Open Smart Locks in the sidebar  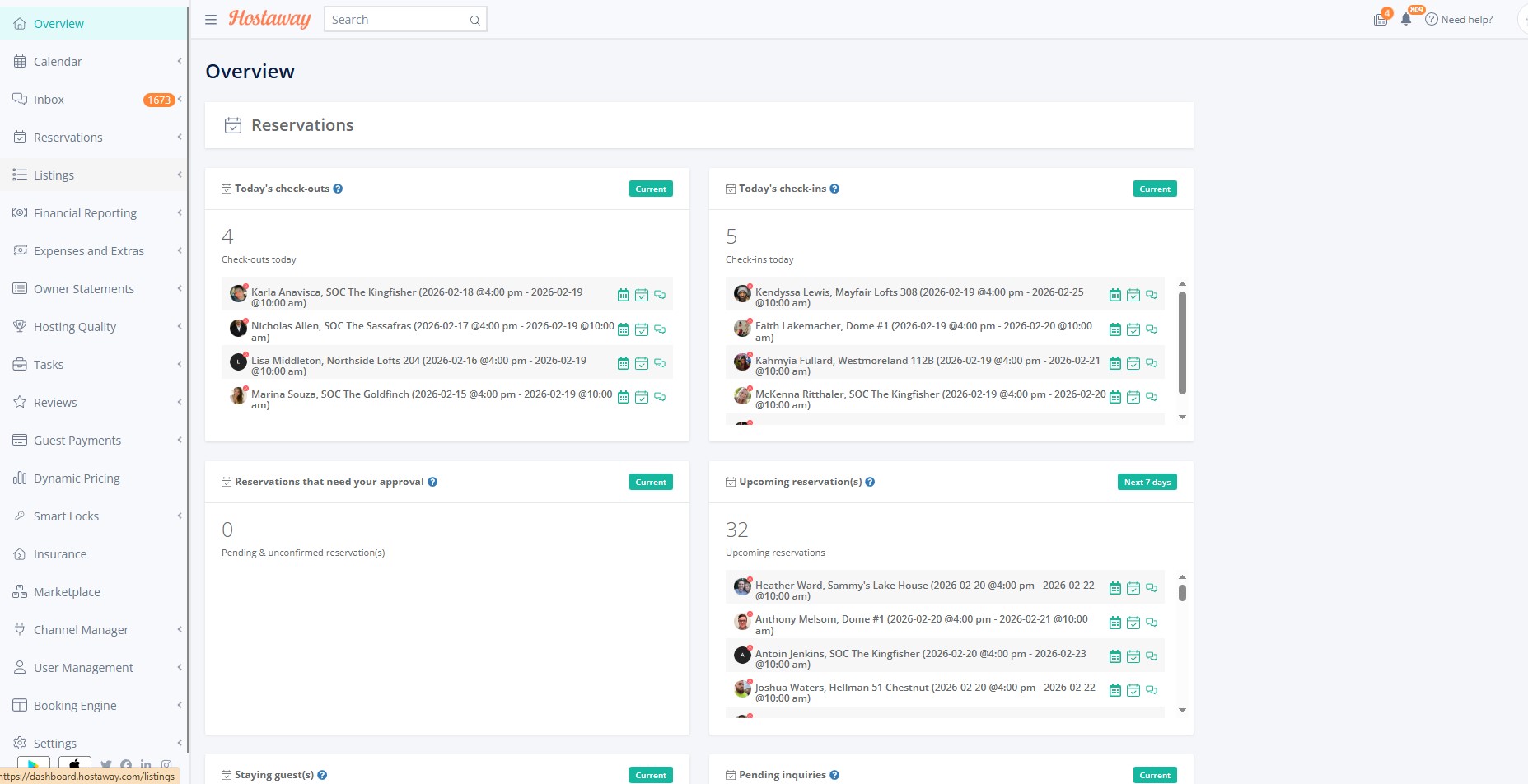[x=94, y=516]
